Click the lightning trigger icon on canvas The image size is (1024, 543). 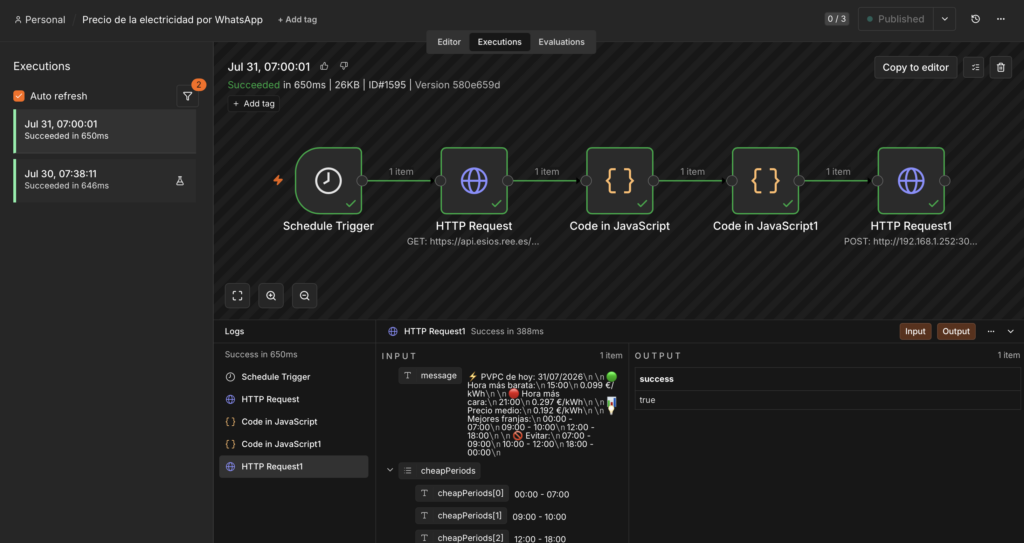click(278, 180)
